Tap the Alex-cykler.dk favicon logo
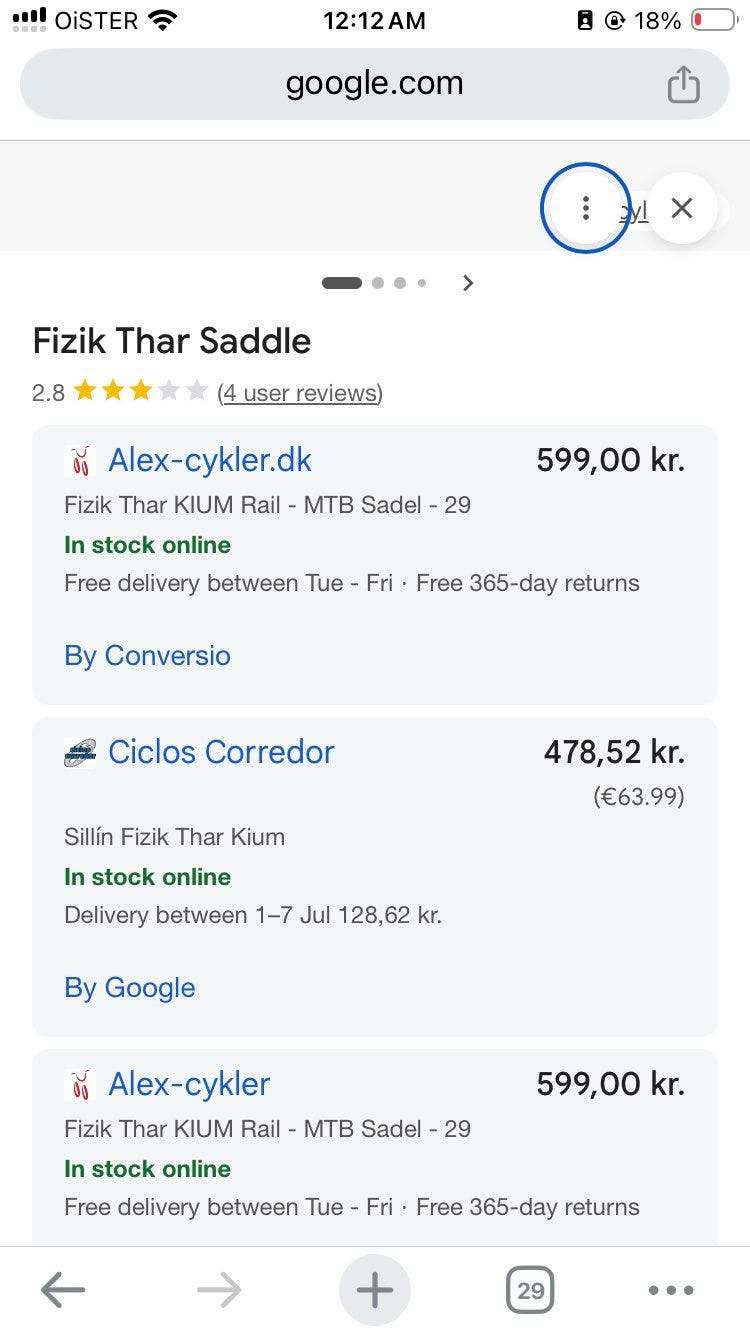This screenshot has width=750, height=1334. 80,461
